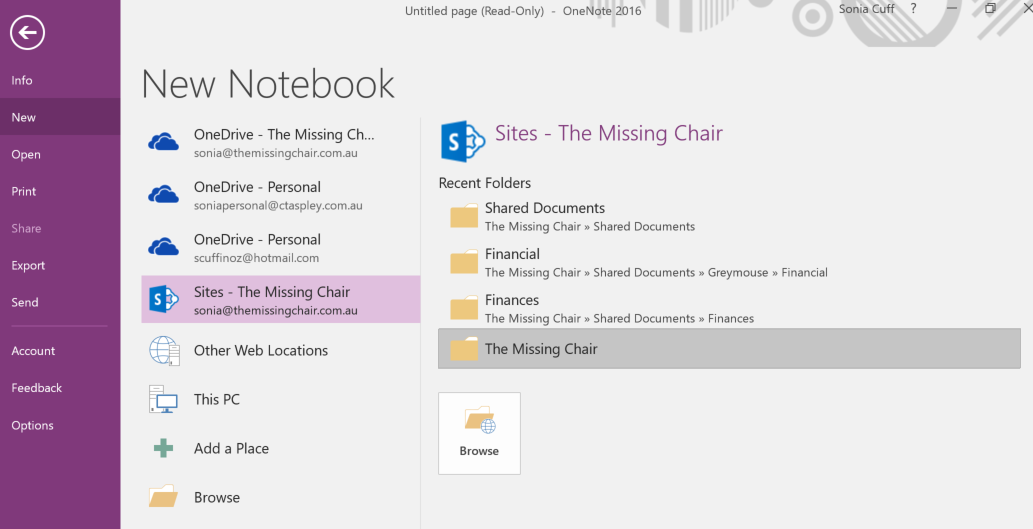The width and height of the screenshot is (1033, 529).
Task: Choose OneDrive - Personal soniapersonal account text
Action: (x=278, y=196)
